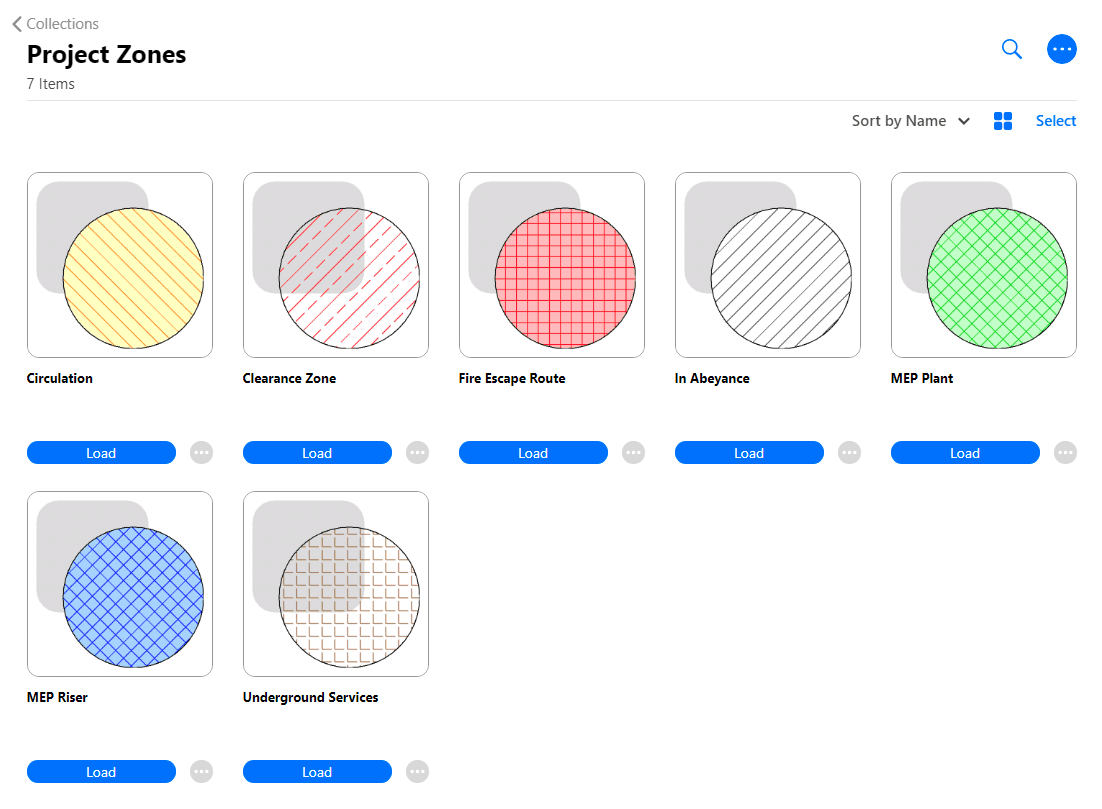This screenshot has height=809, width=1102.
Task: Open the Fire Escape Route more options menu
Action: point(633,452)
